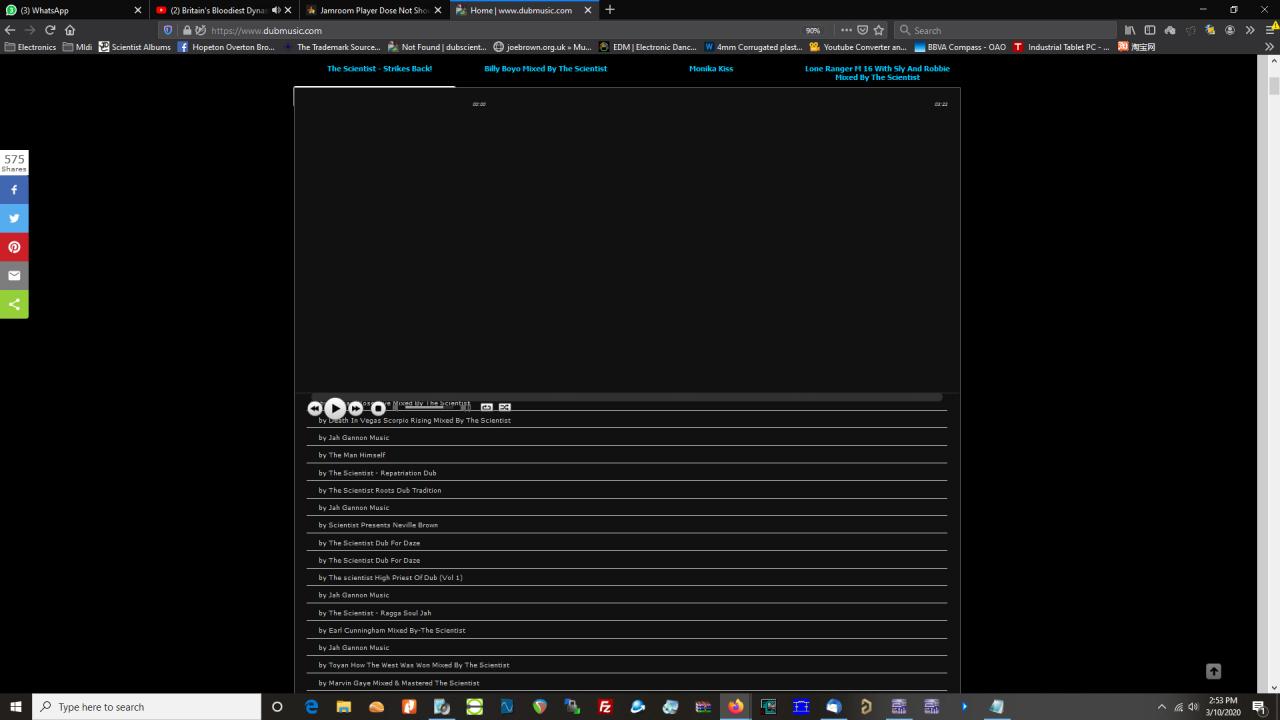The image size is (1280, 720).
Task: Open "The Scientist - Strikes Back!" tab
Action: tap(379, 69)
